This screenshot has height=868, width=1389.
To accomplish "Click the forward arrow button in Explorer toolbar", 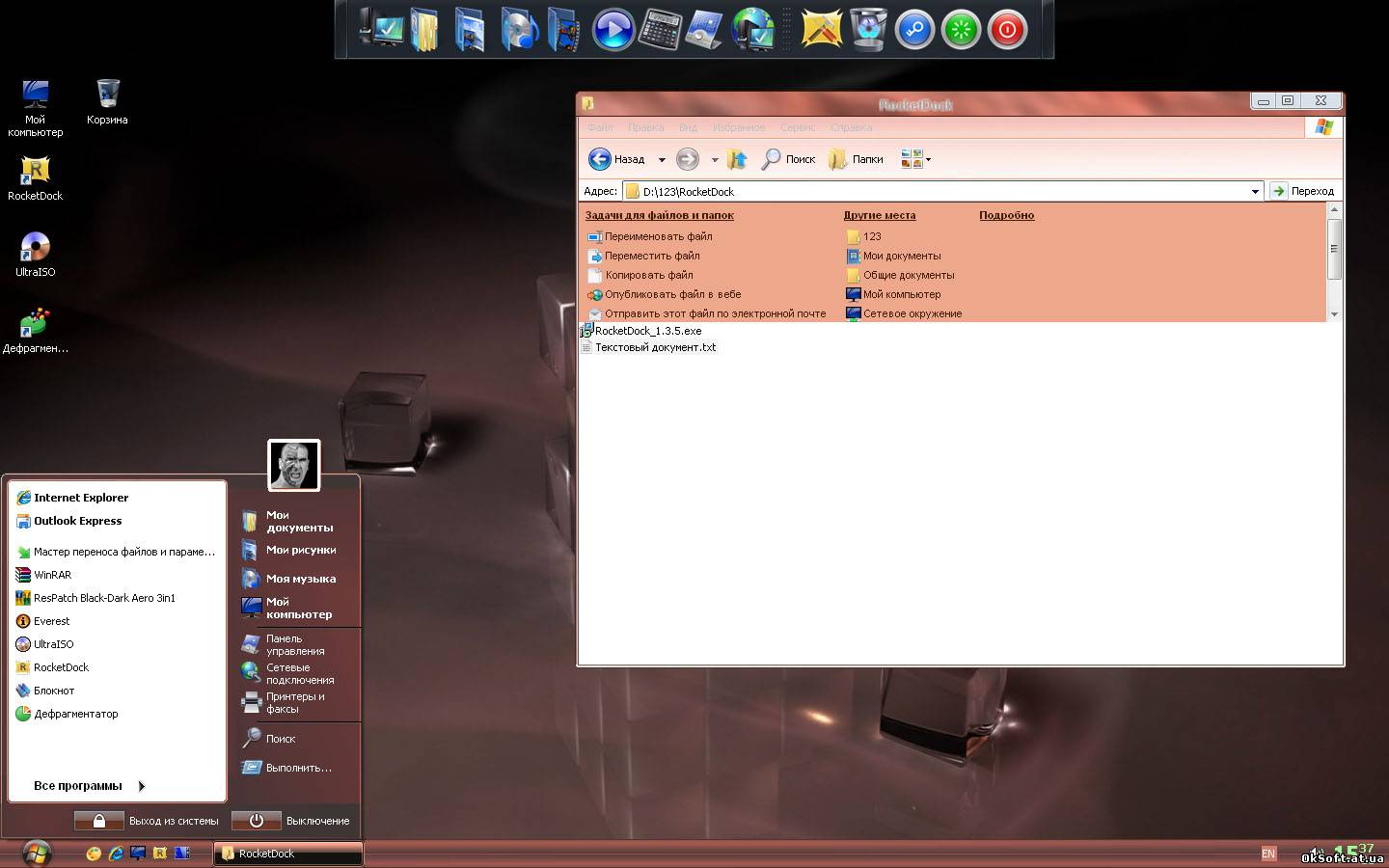I will 688,159.
